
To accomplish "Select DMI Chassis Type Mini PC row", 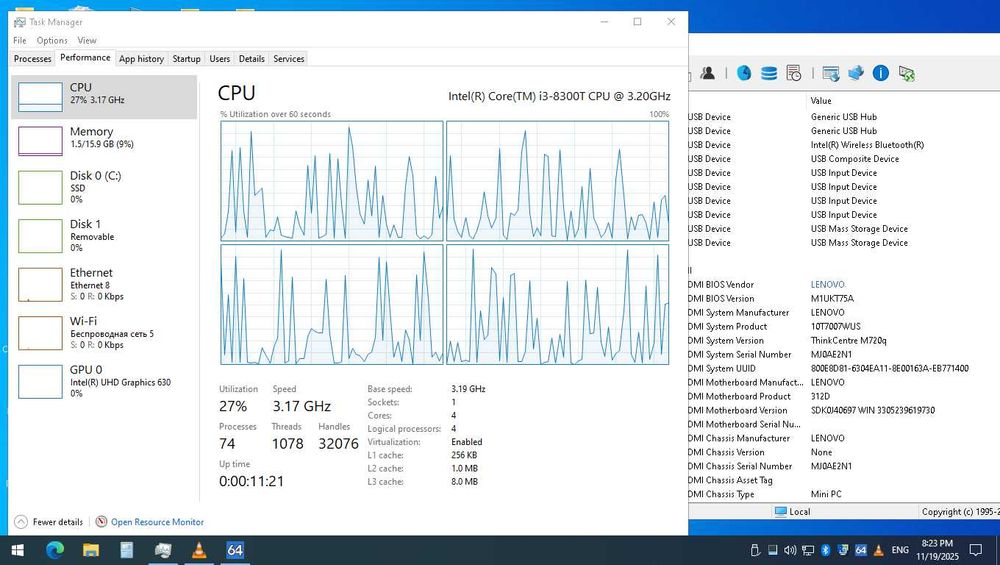I will point(844,494).
